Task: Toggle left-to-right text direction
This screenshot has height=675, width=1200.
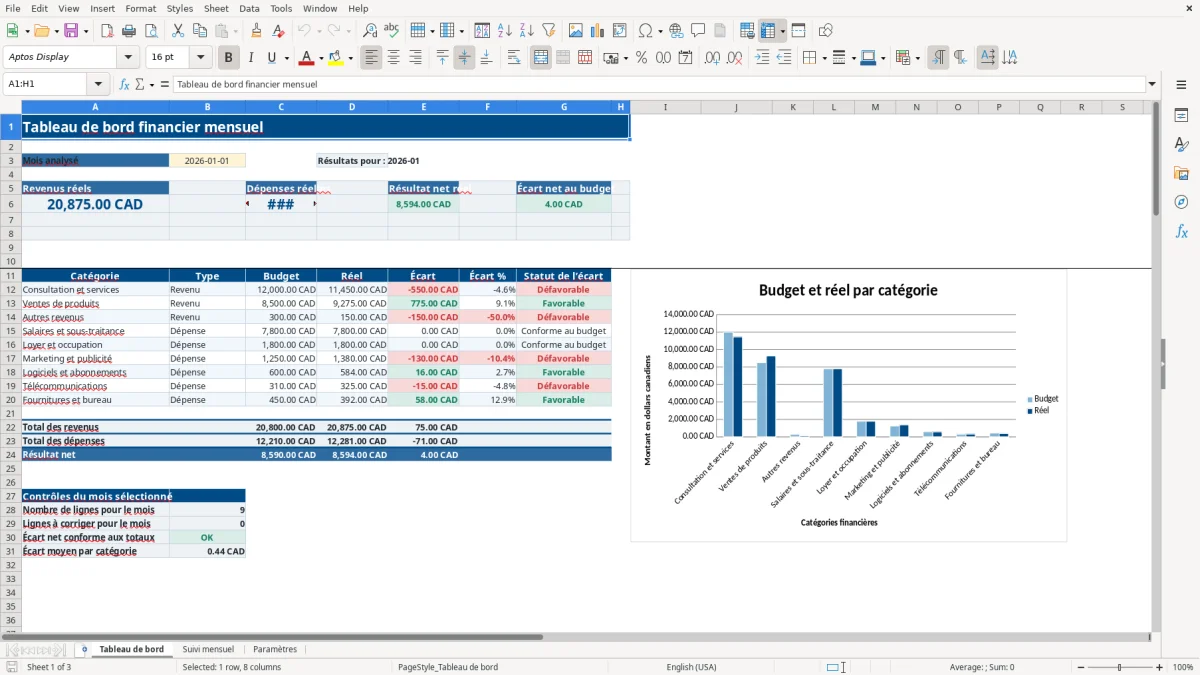Action: coord(937,58)
